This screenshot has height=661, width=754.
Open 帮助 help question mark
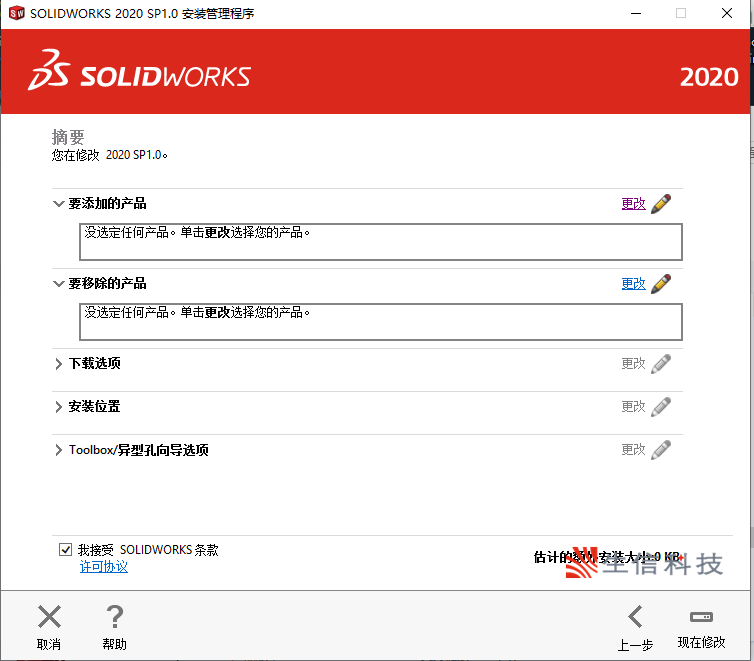click(x=114, y=617)
